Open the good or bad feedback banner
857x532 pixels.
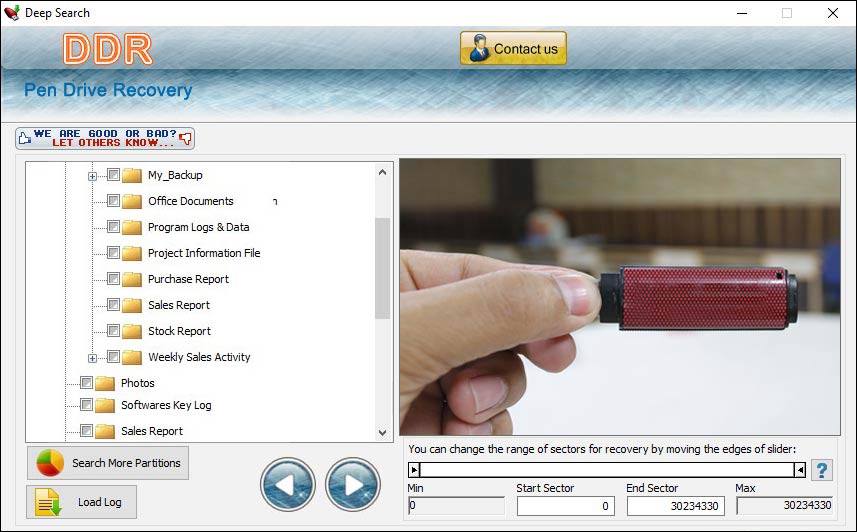(x=105, y=138)
